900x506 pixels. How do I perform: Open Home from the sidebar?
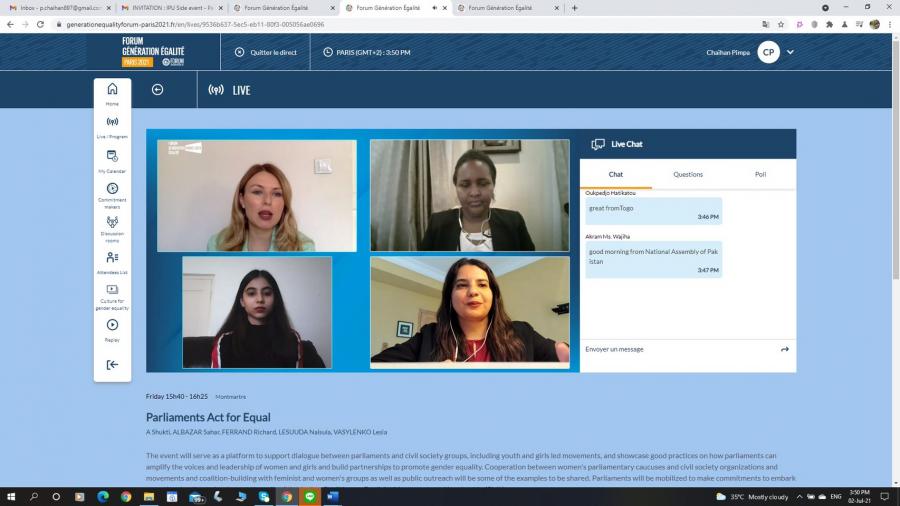[112, 92]
